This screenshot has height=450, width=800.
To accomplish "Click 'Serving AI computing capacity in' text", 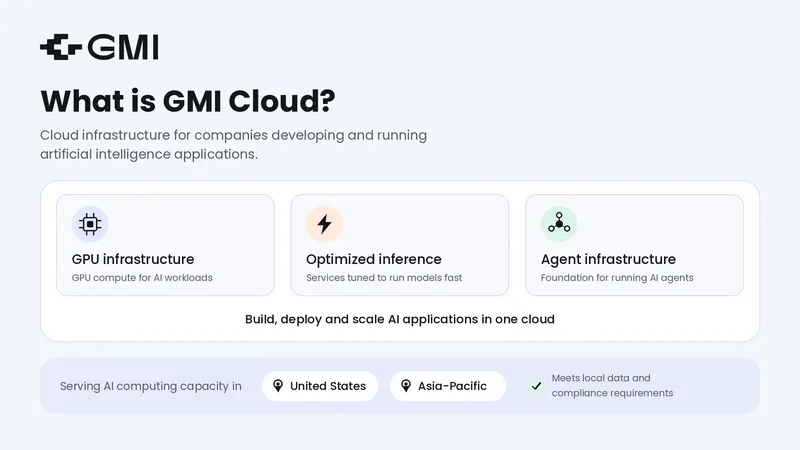I will 151,386.
